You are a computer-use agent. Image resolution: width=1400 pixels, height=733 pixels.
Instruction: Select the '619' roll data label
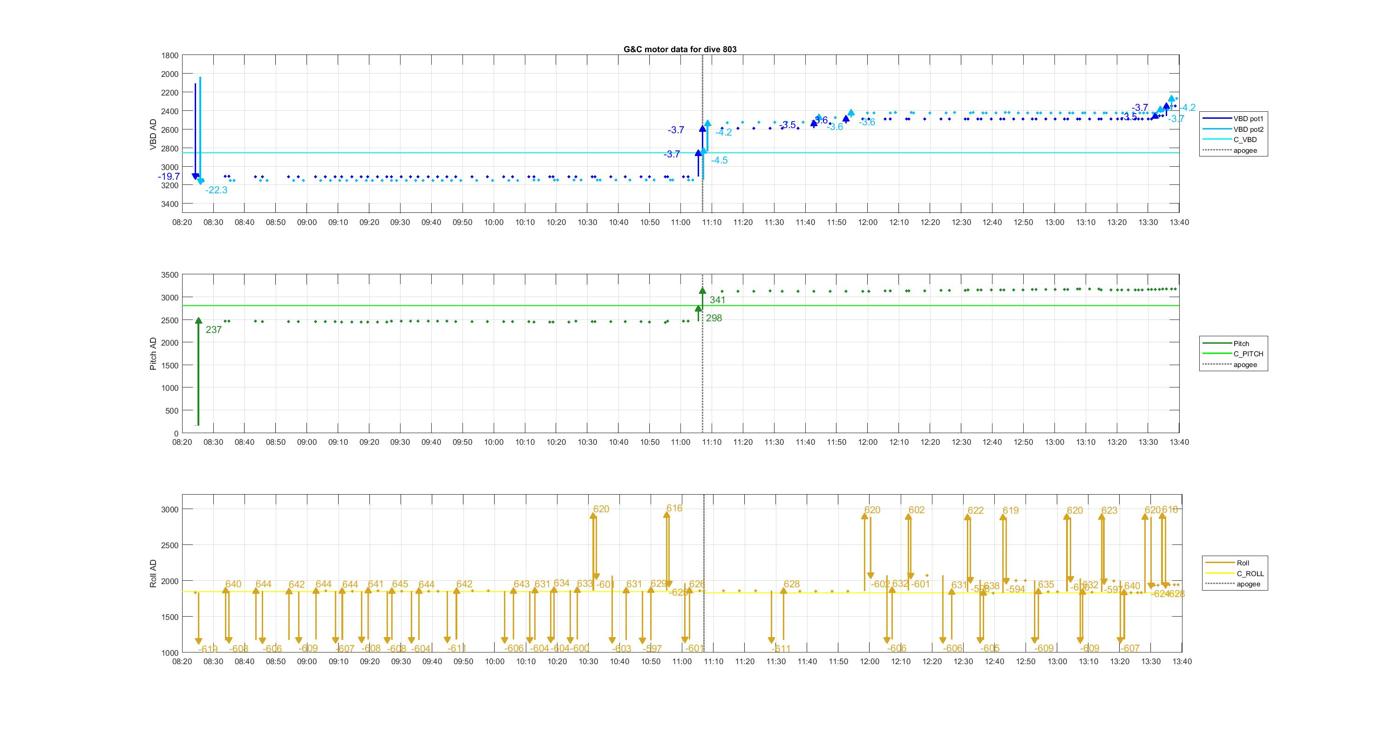[1010, 511]
